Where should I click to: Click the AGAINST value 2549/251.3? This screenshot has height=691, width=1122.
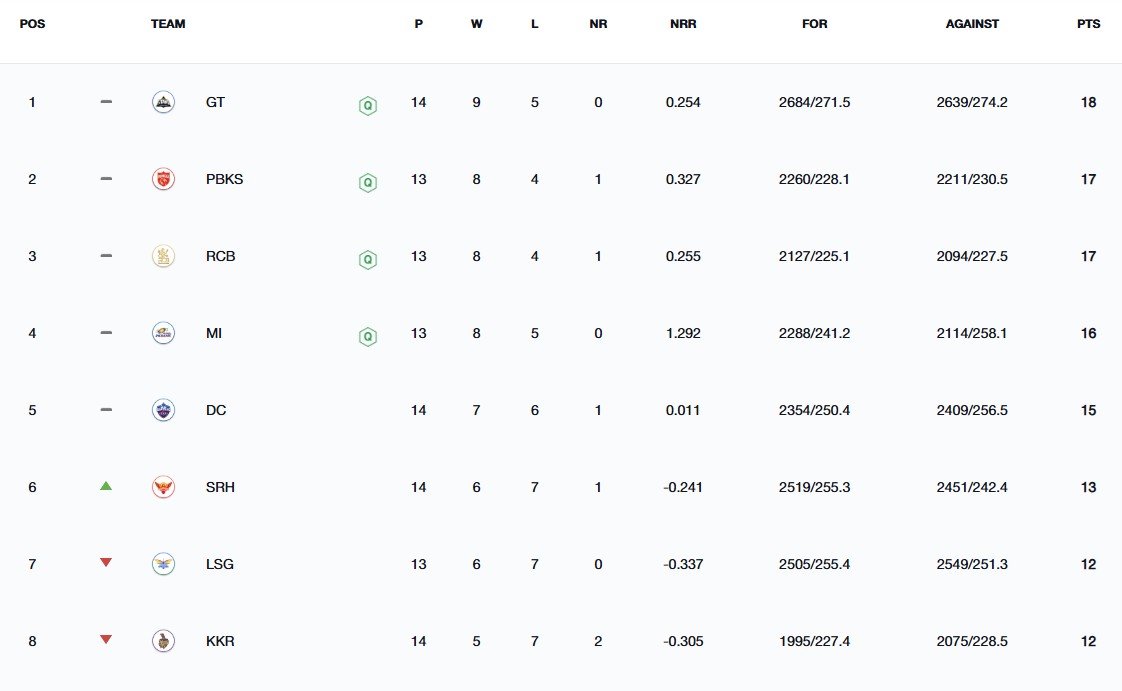972,564
